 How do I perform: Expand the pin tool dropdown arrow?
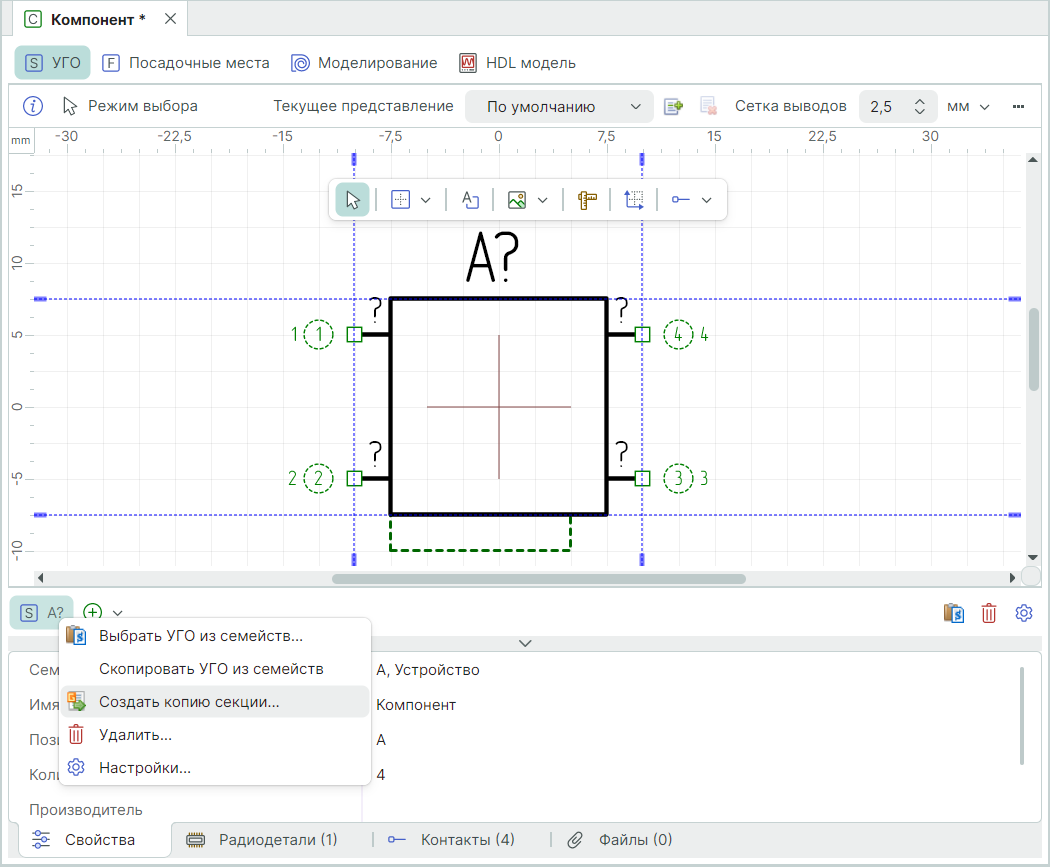pos(707,200)
